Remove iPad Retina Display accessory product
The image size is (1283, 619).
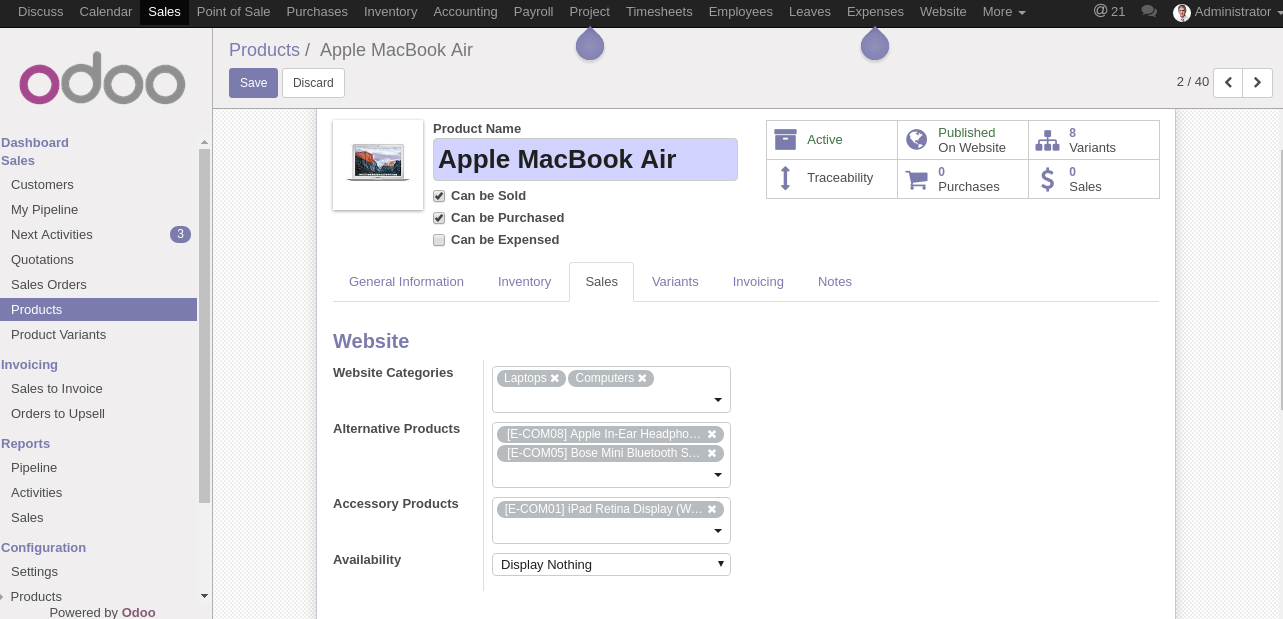712,509
